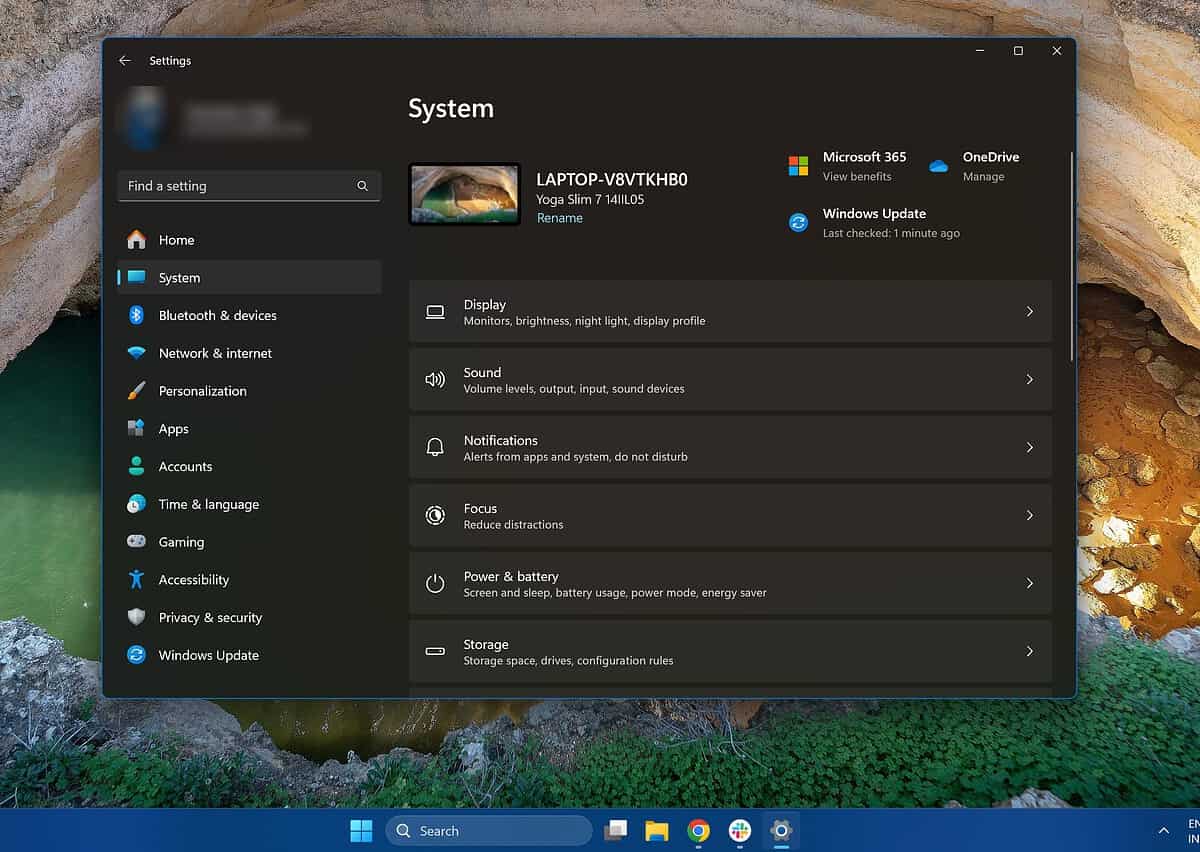Expand the Sound settings chevron
The width and height of the screenshot is (1200, 852).
[1029, 379]
